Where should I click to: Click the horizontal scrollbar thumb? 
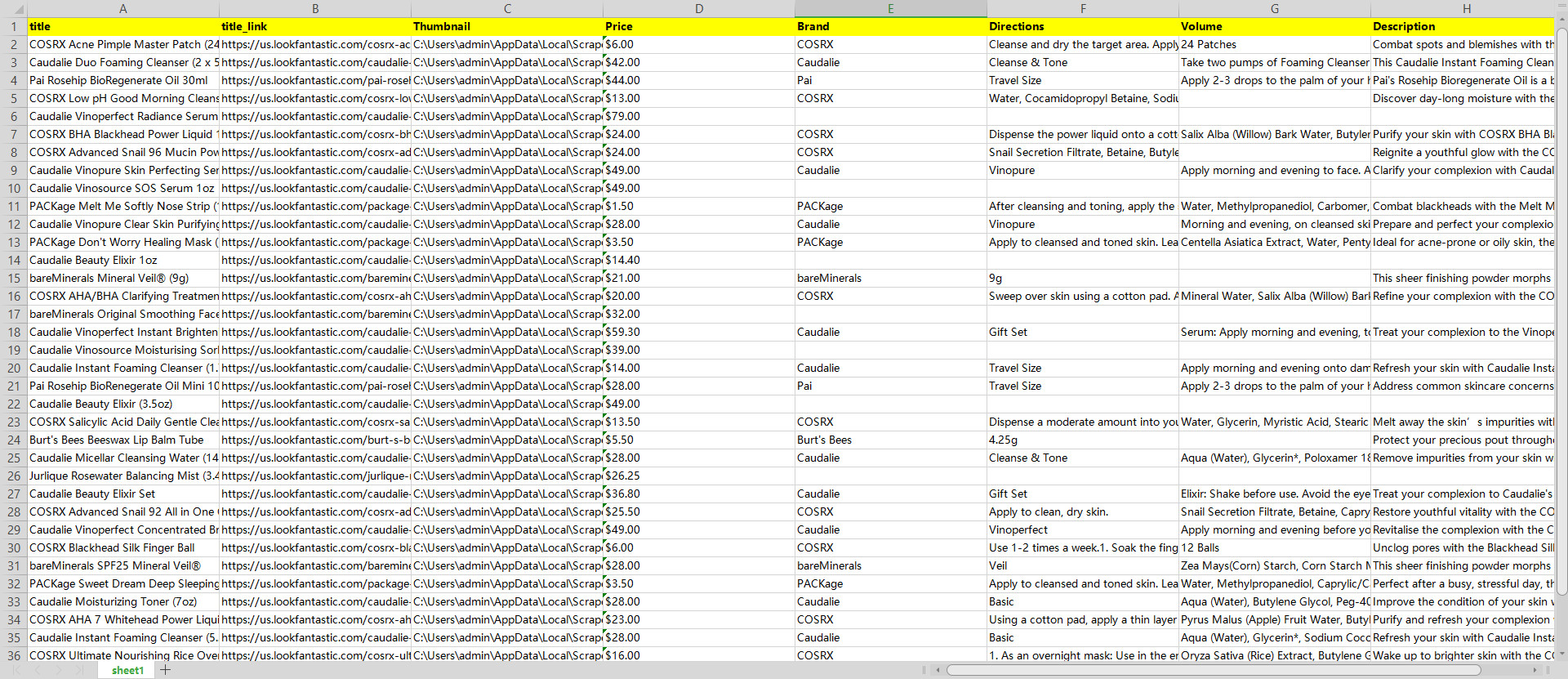coord(1213,670)
